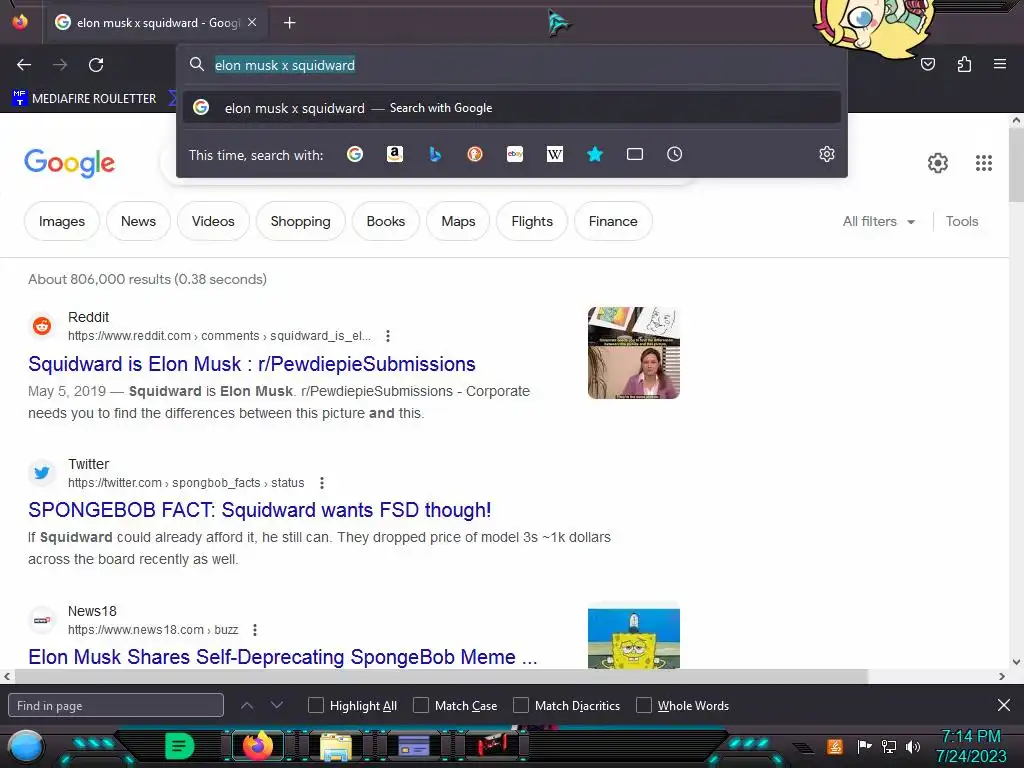
Task: Open Google quick settings gear
Action: click(x=938, y=163)
